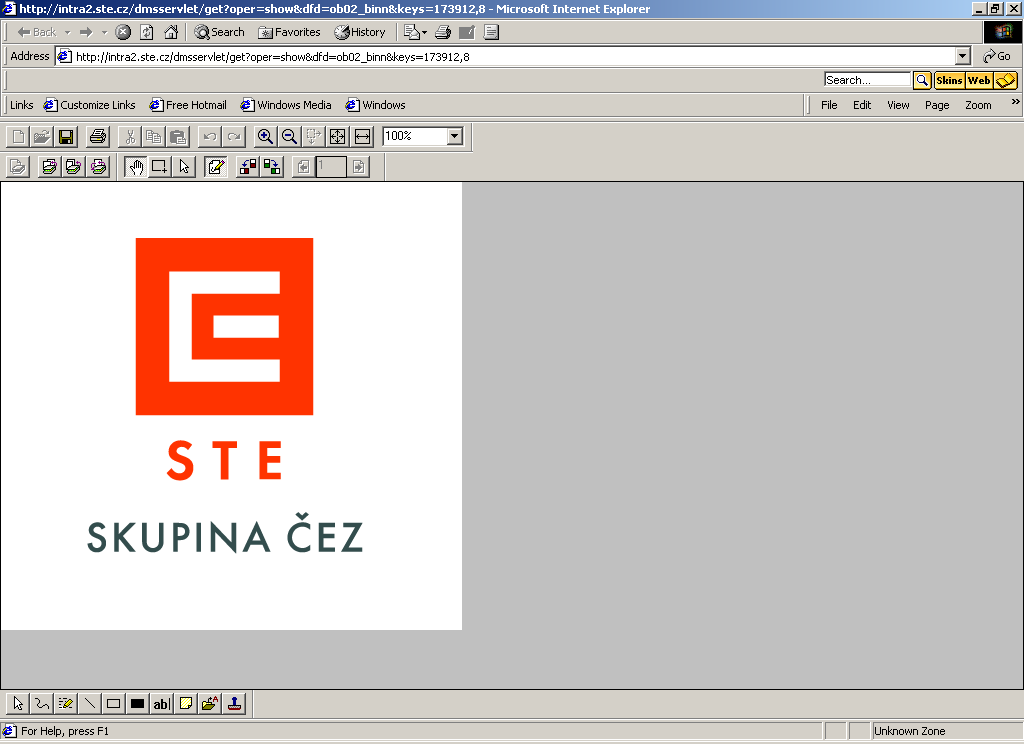
Task: Click the Go button
Action: coord(997,57)
